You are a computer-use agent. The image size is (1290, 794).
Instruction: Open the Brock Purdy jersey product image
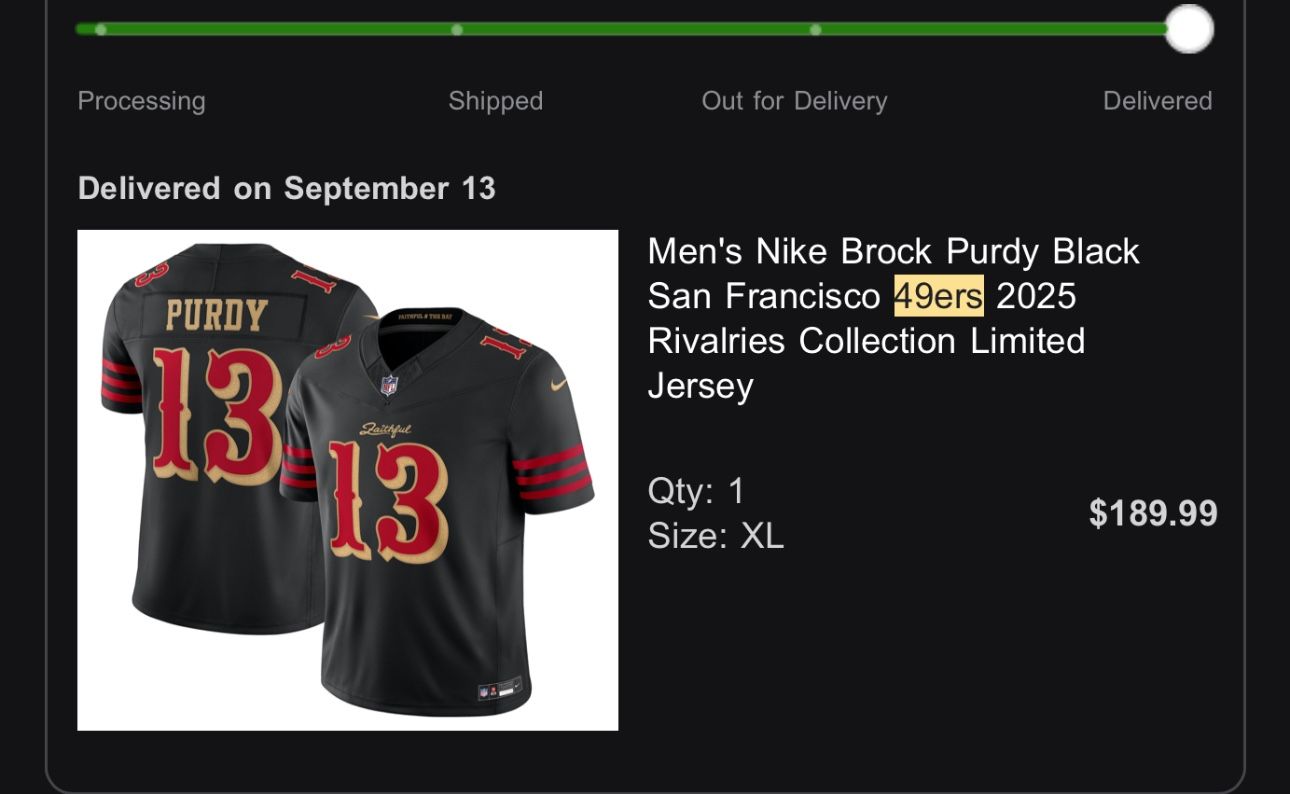pos(347,480)
